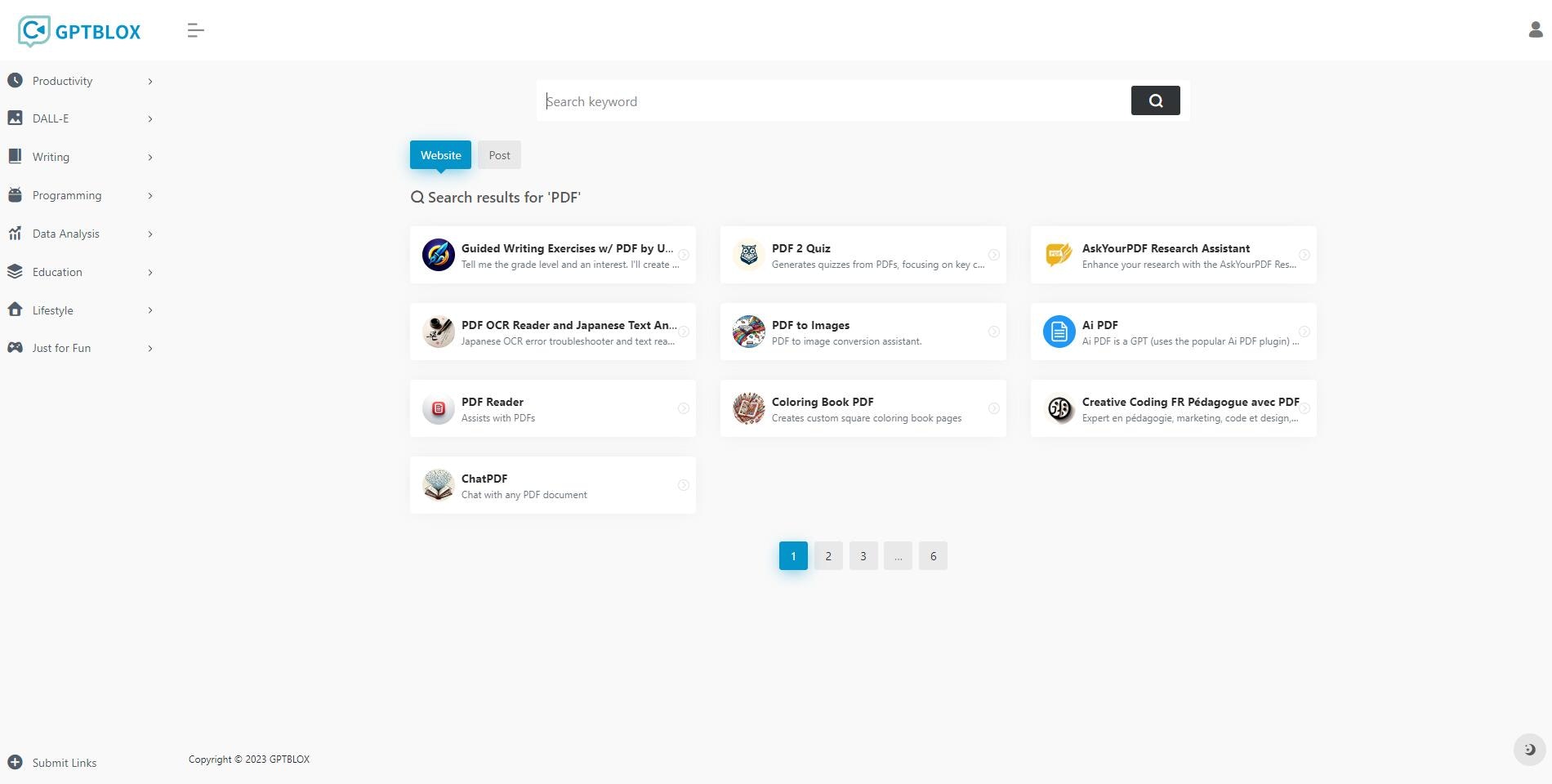Expand the Just for Fun chevron
Screen dimensions: 1552x784
click(x=150, y=348)
